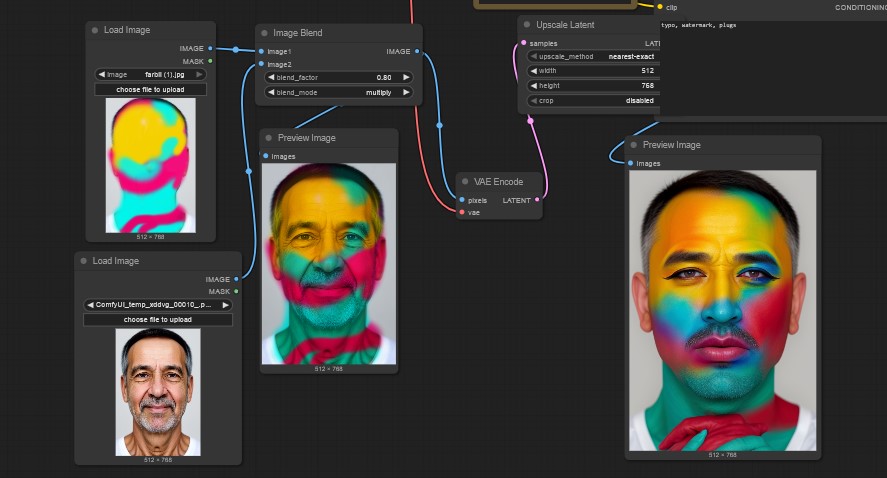
Task: Decrease Upscale Latent width with left arrow
Action: click(x=533, y=71)
